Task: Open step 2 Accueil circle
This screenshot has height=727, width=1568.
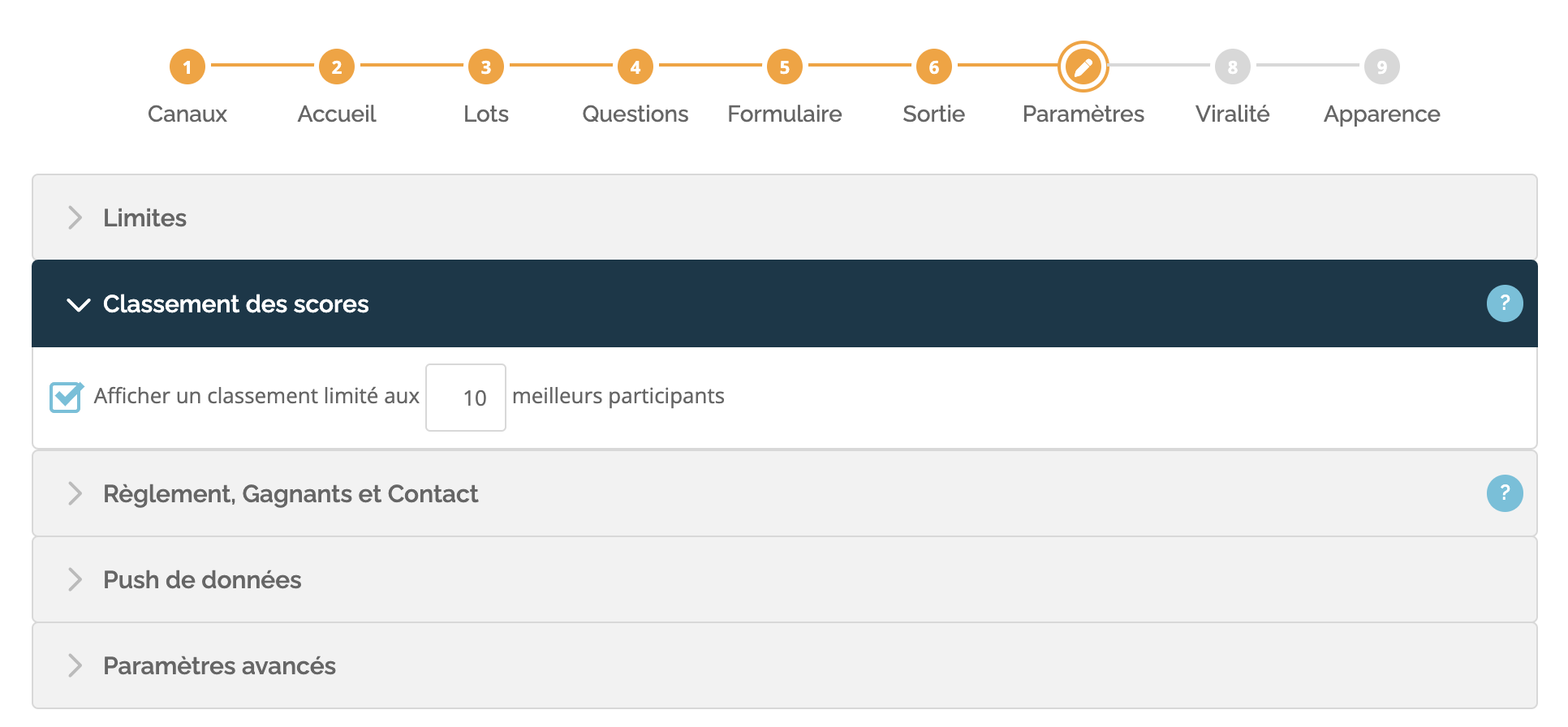Action: pyautogui.click(x=337, y=67)
